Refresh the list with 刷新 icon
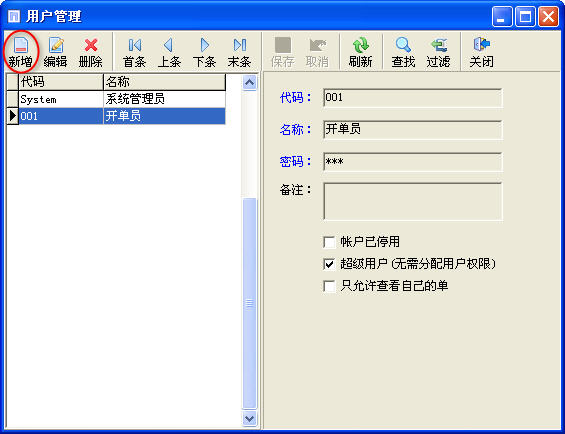Image resolution: width=565 pixels, height=434 pixels. pyautogui.click(x=360, y=52)
